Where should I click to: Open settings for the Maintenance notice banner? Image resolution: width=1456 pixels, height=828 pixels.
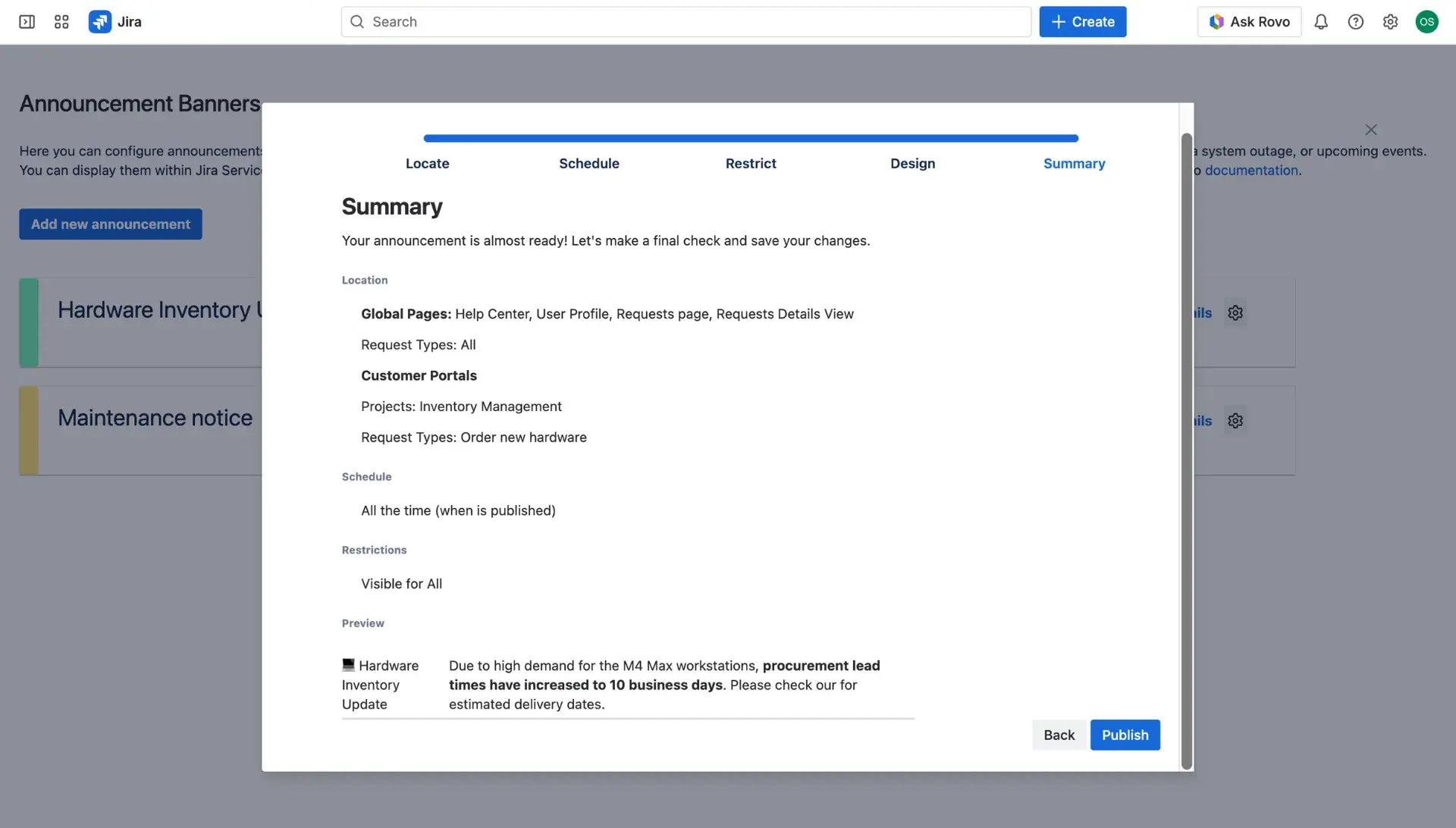[x=1235, y=420]
